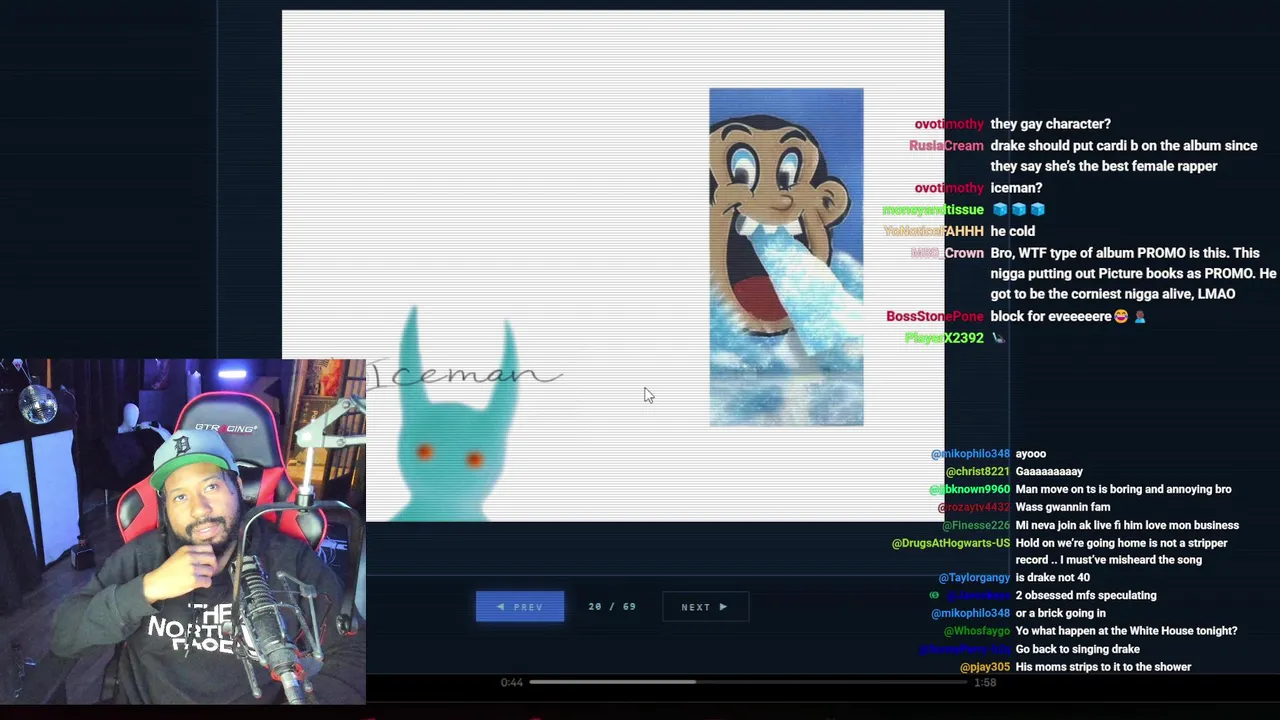Advance the slideshow with the NEXT button
This screenshot has width=1280, height=720.
point(705,607)
